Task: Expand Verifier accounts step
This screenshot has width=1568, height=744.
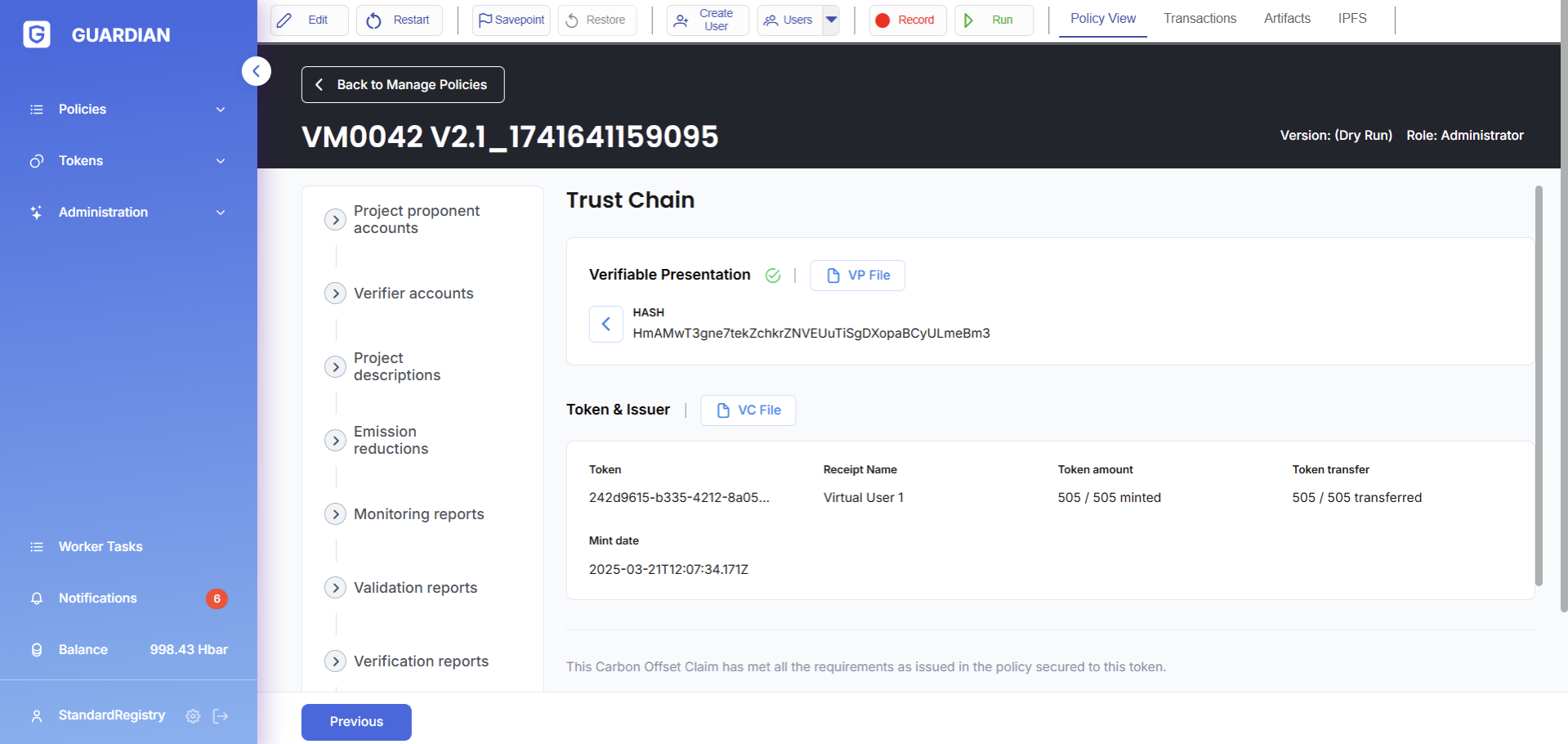Action: coord(335,294)
